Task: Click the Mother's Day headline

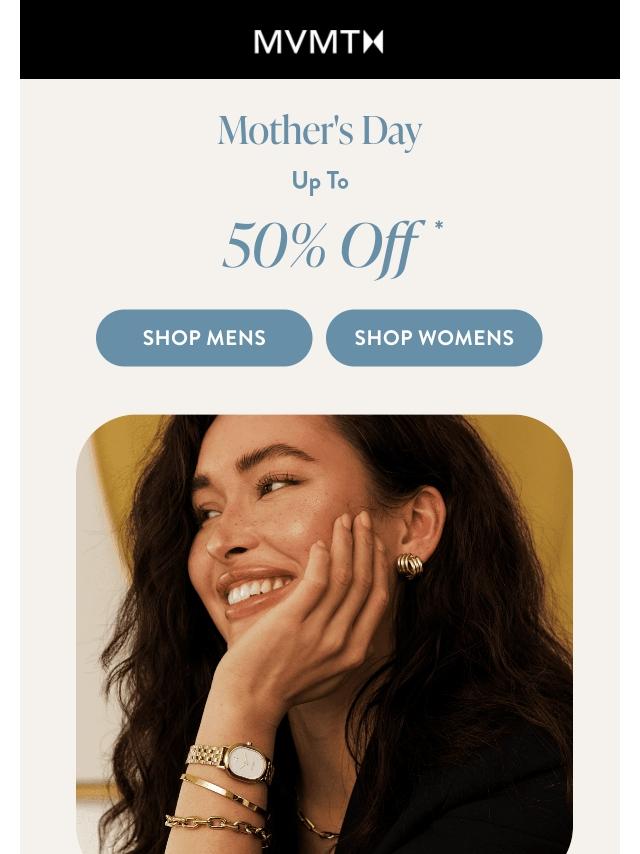Action: pos(320,131)
